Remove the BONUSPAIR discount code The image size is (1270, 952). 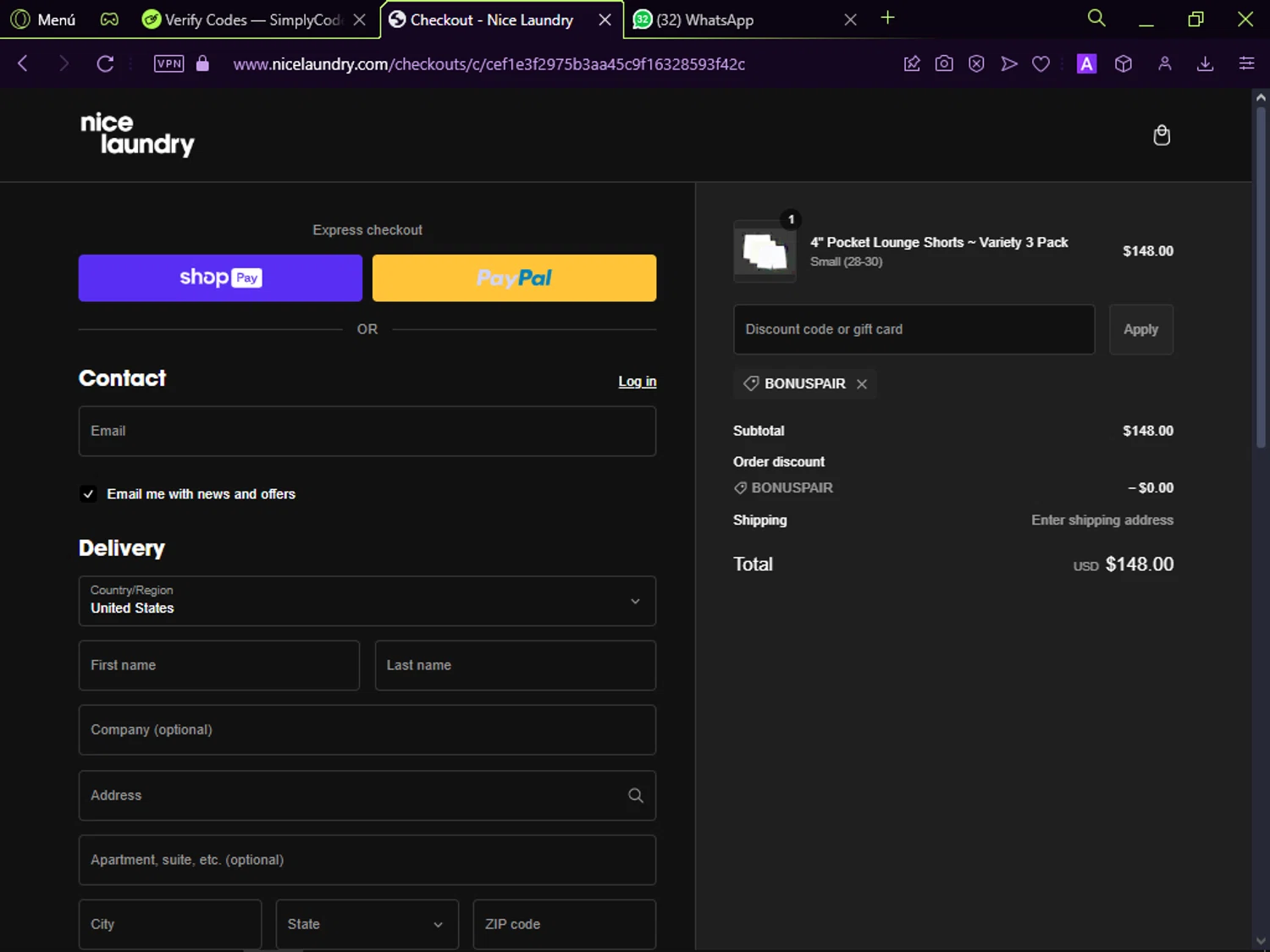(x=862, y=384)
